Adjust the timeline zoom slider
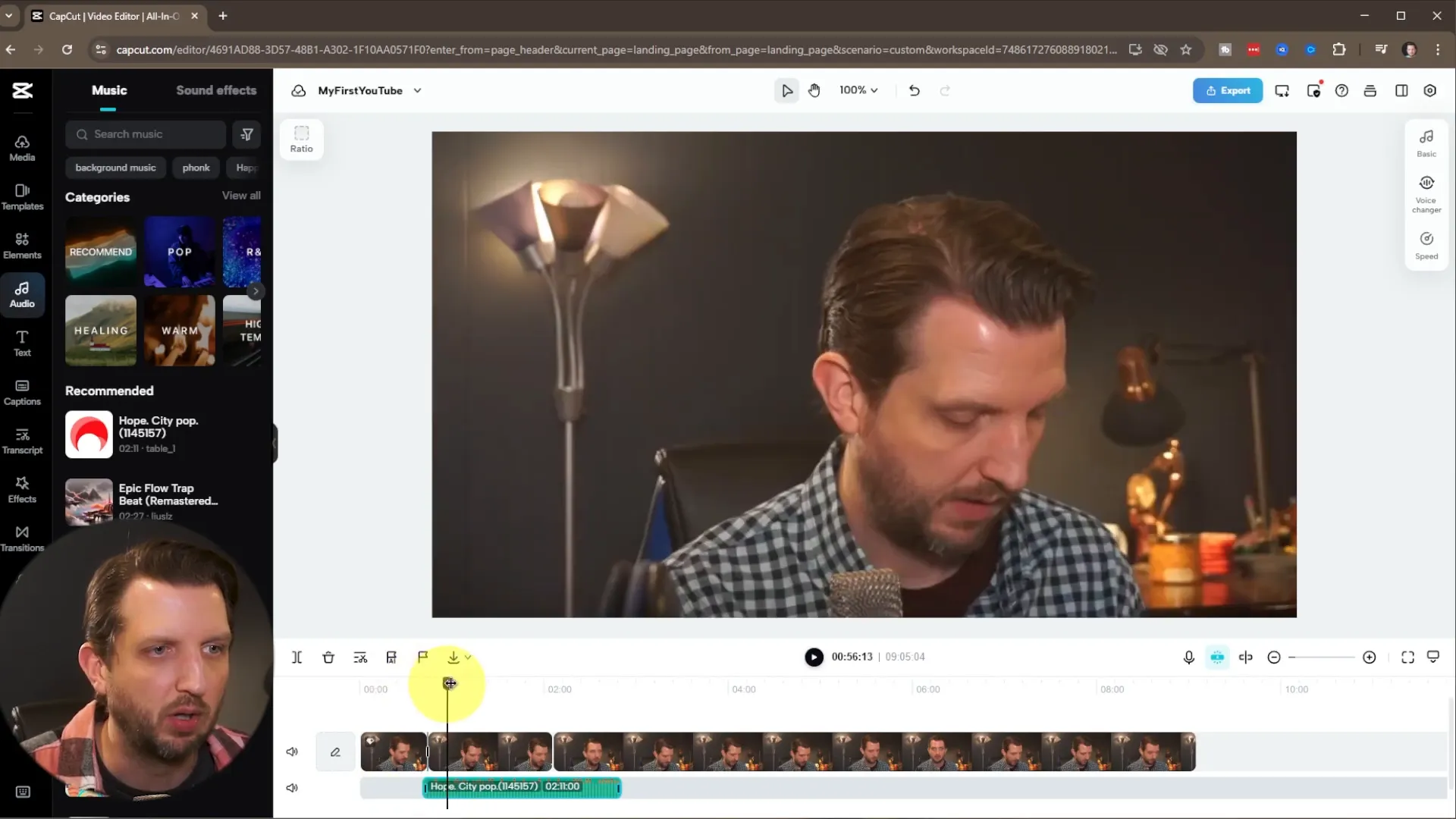1456x819 pixels. (x=1321, y=657)
